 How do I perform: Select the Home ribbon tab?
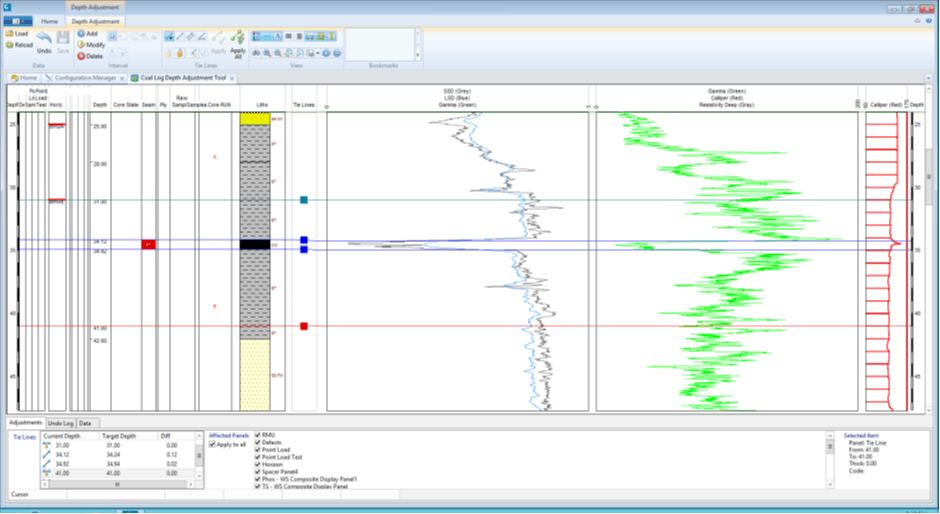49,21
